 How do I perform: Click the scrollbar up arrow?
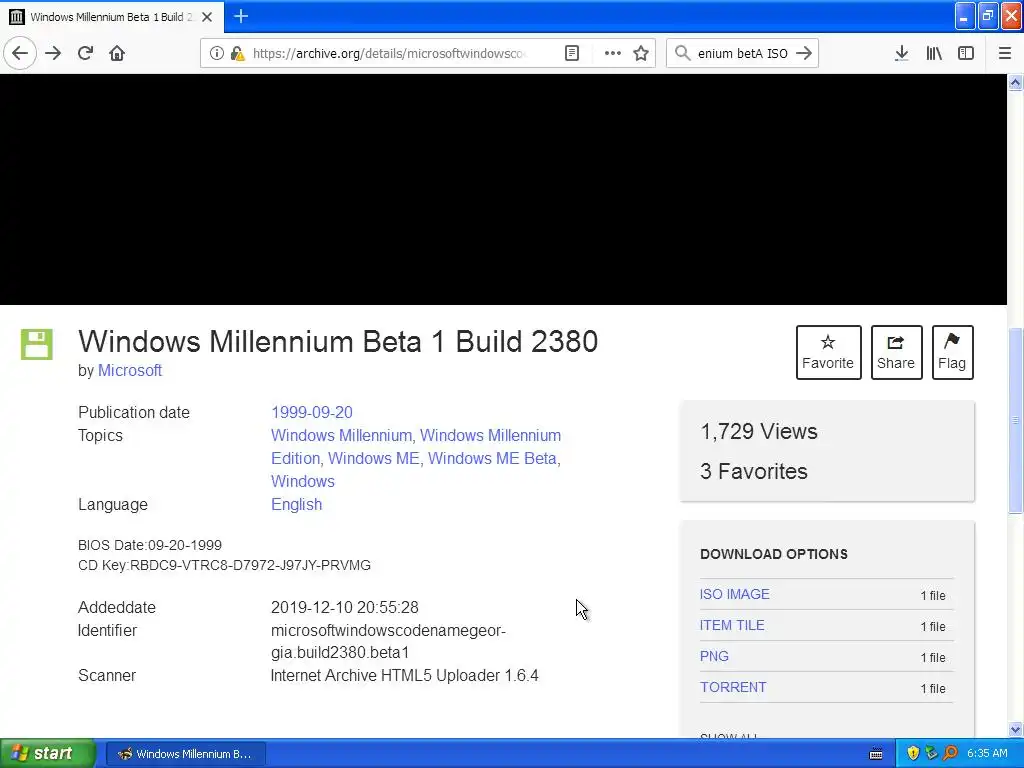tap(1016, 82)
